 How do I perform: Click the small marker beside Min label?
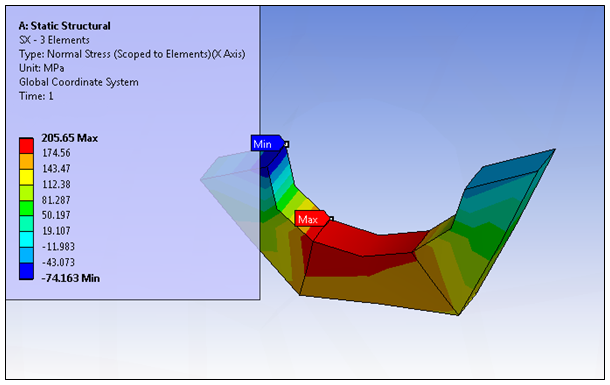click(287, 144)
